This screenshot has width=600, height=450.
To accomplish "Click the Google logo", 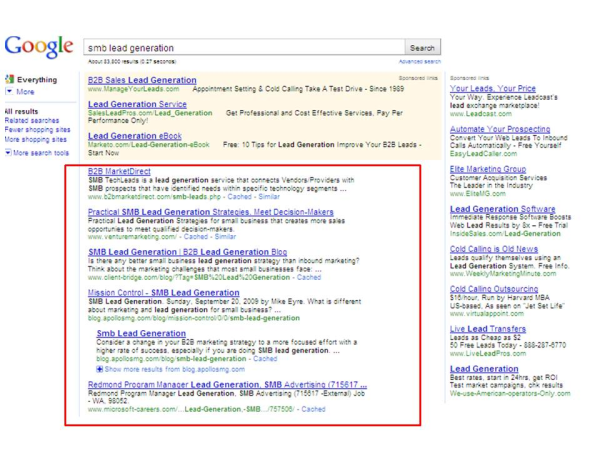I will pos(39,47).
